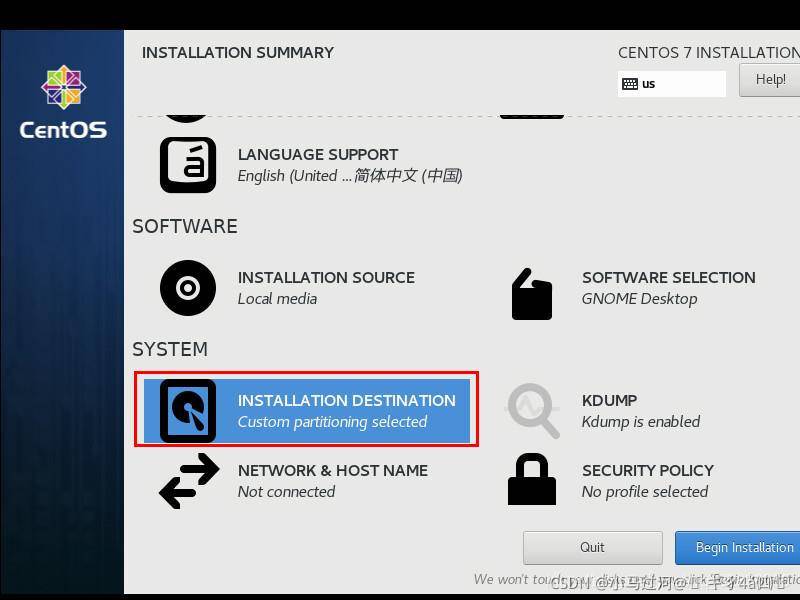Click the Network & Host Name arrows icon
The width and height of the screenshot is (800, 600).
click(188, 481)
